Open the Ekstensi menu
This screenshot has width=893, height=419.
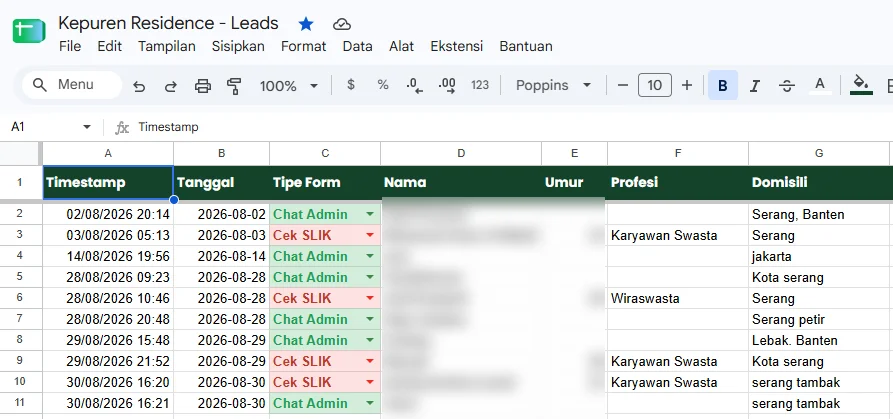point(457,46)
